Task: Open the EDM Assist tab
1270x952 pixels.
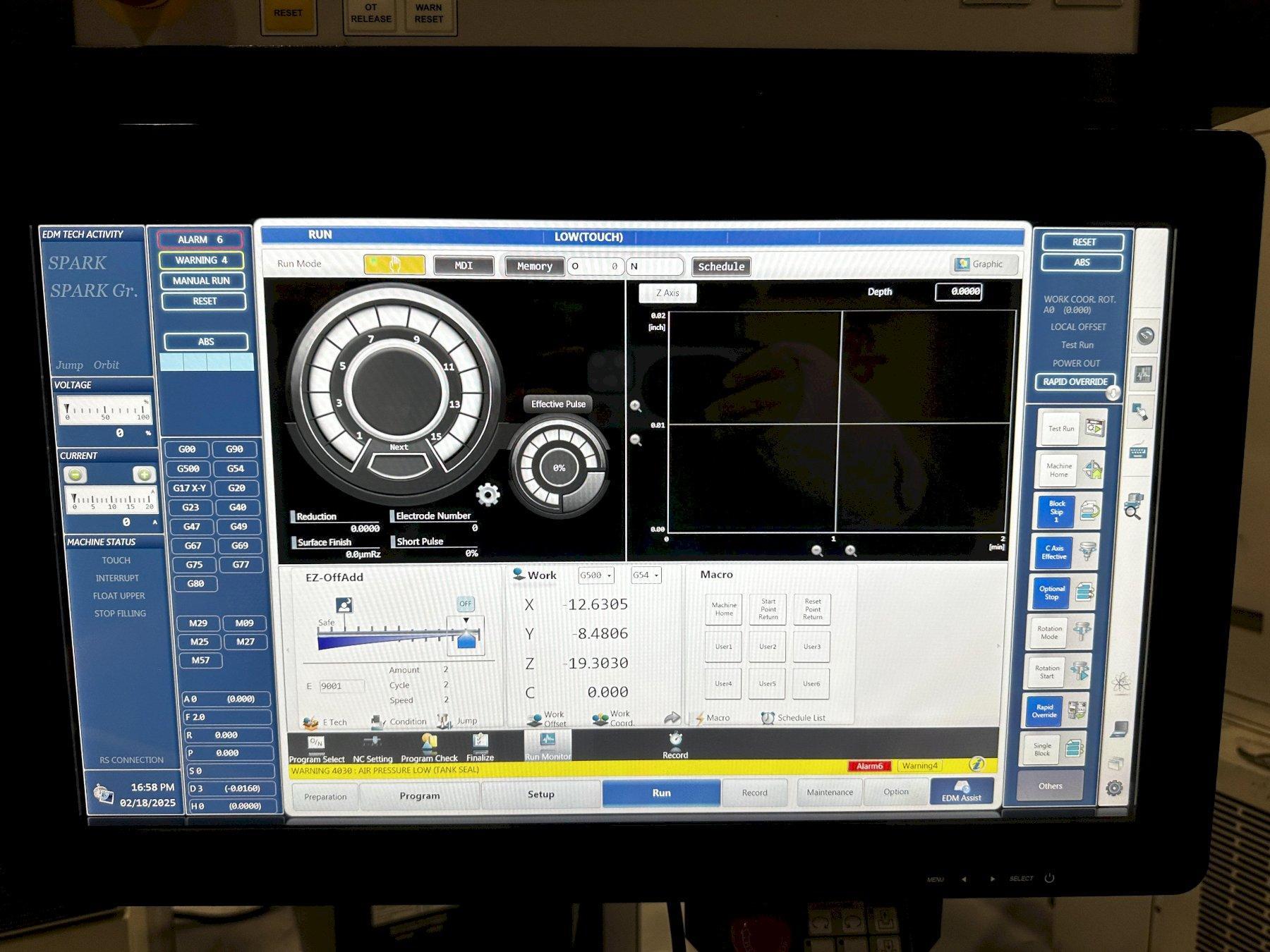Action: click(962, 791)
